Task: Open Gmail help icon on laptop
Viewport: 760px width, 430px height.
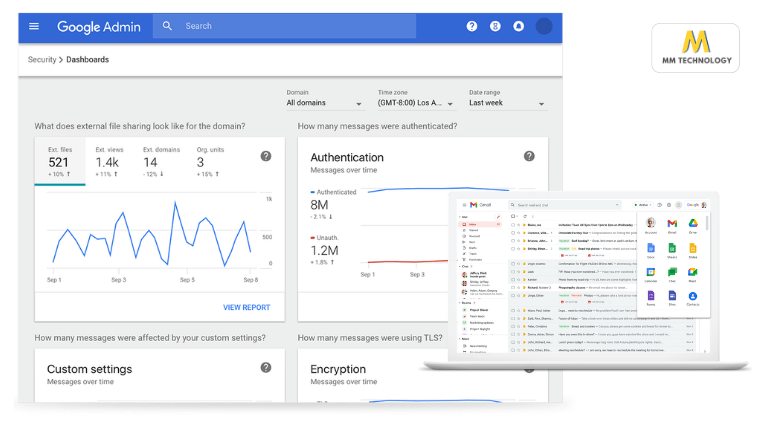Action: coord(659,205)
